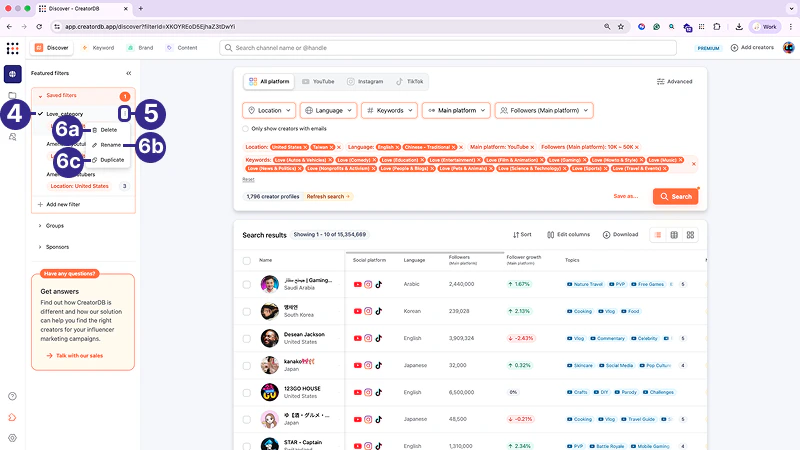Check the 48,500 followers creator row

[247, 419]
